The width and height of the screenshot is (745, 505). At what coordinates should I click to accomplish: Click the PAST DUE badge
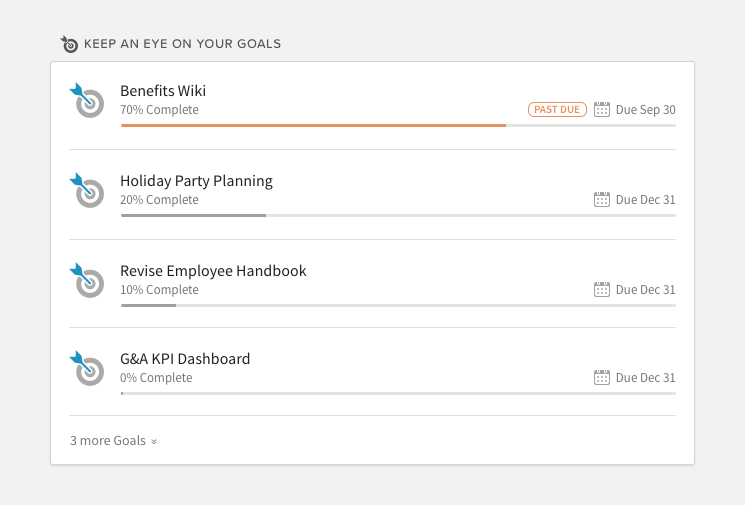(x=557, y=110)
